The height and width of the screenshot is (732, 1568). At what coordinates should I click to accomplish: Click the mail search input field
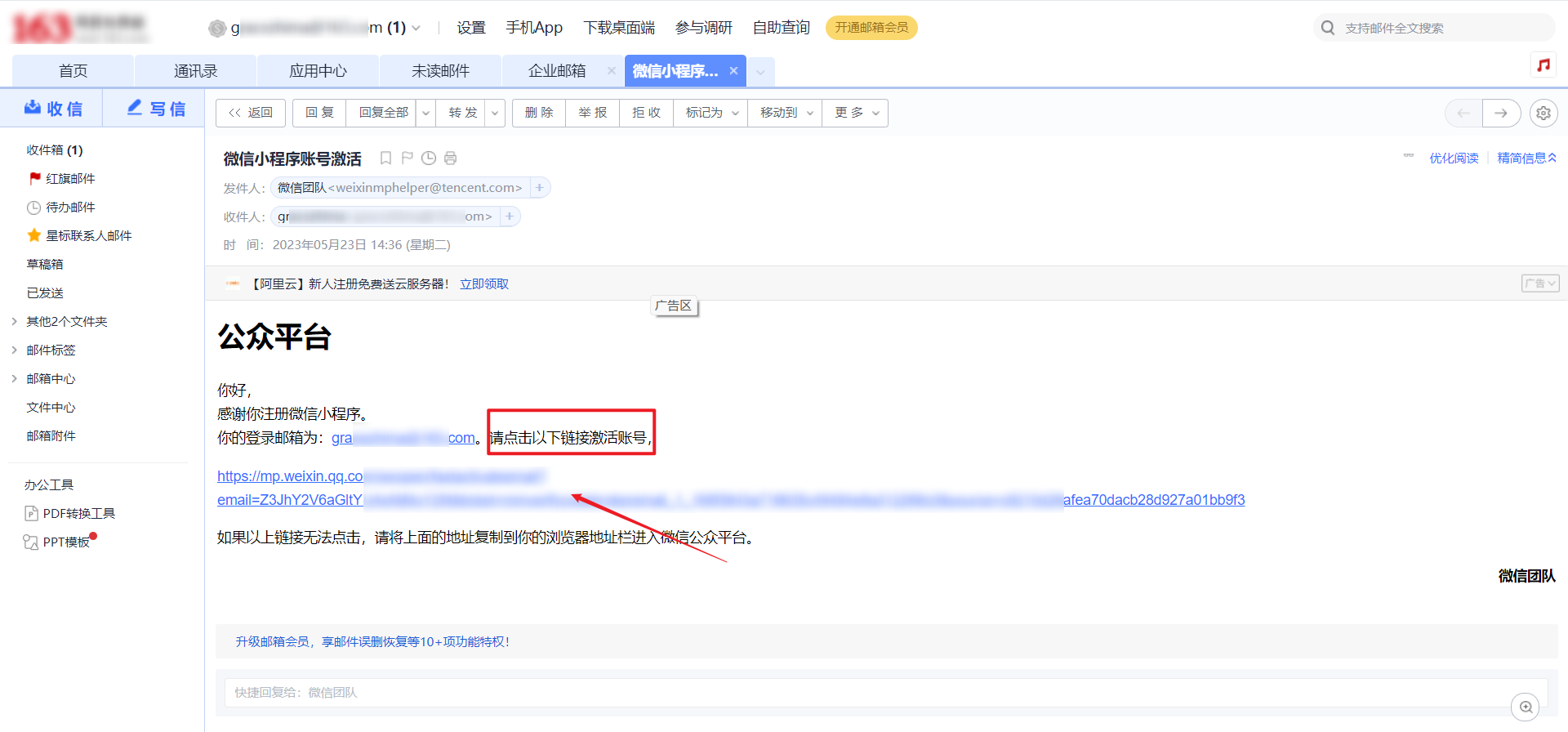click(1445, 28)
